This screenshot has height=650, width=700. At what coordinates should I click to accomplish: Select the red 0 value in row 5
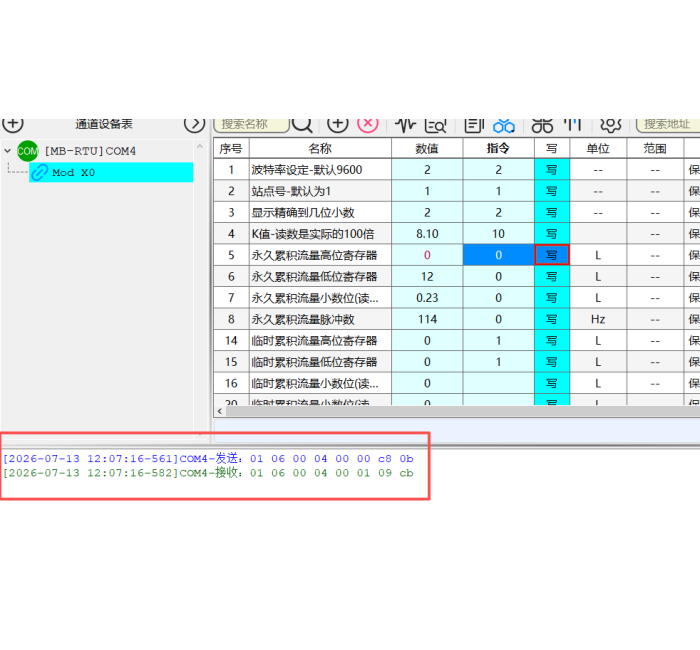427,255
